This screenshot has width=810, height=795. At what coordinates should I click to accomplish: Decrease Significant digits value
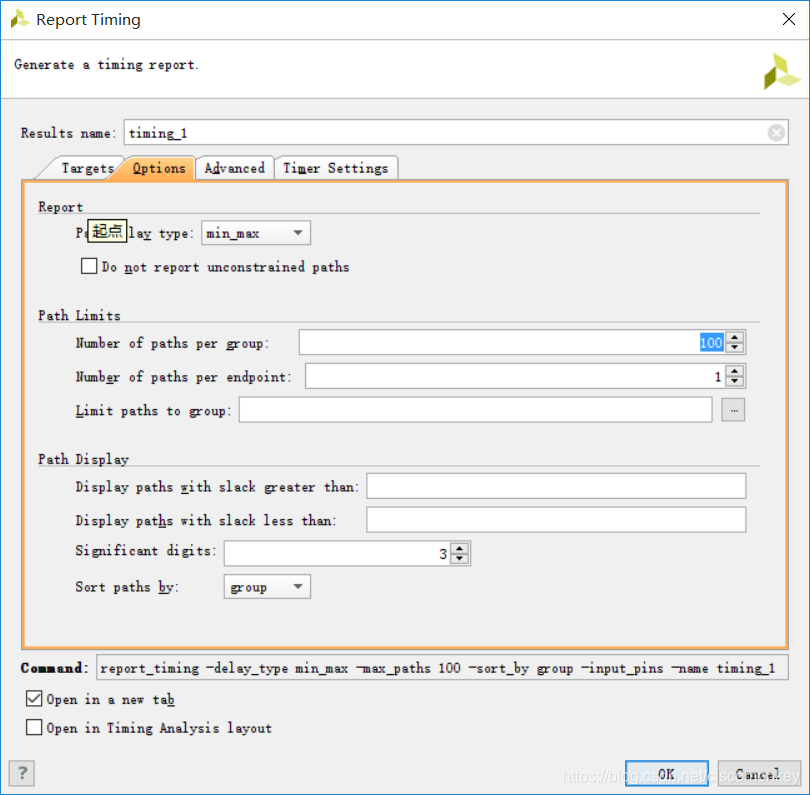pyautogui.click(x=459, y=559)
